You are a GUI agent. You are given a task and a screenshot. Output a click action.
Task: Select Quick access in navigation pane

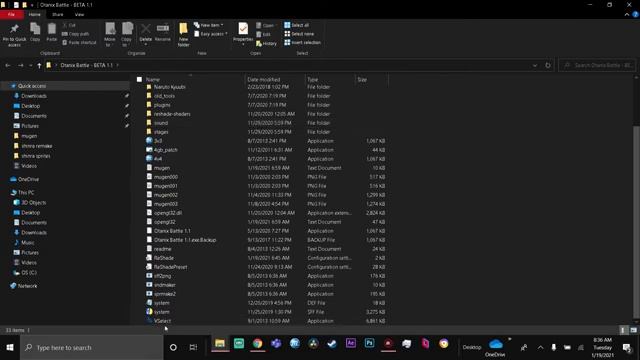pos(32,86)
